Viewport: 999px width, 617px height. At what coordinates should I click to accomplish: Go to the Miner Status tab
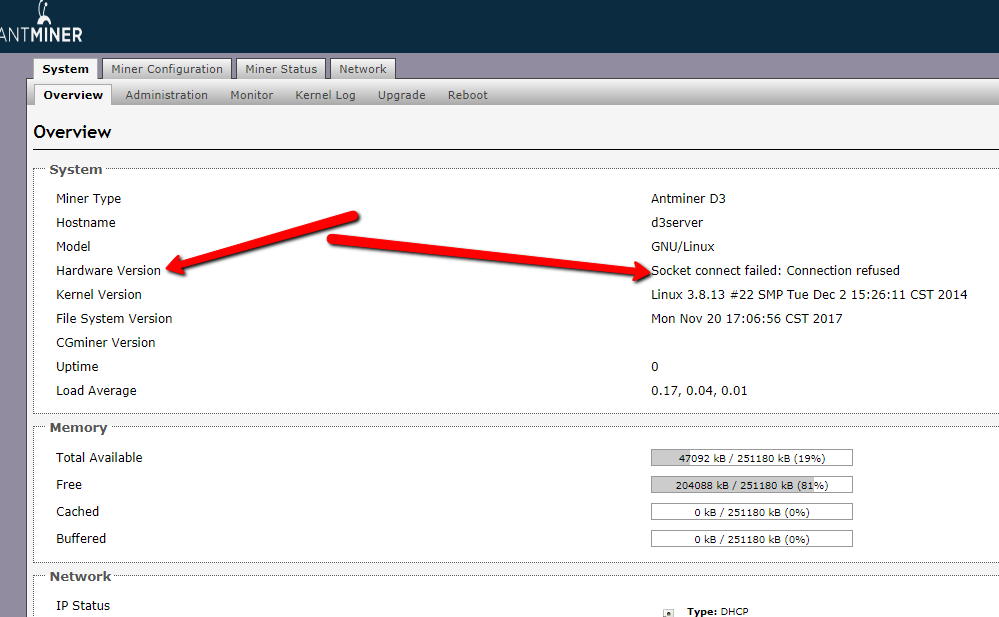pyautogui.click(x=281, y=69)
